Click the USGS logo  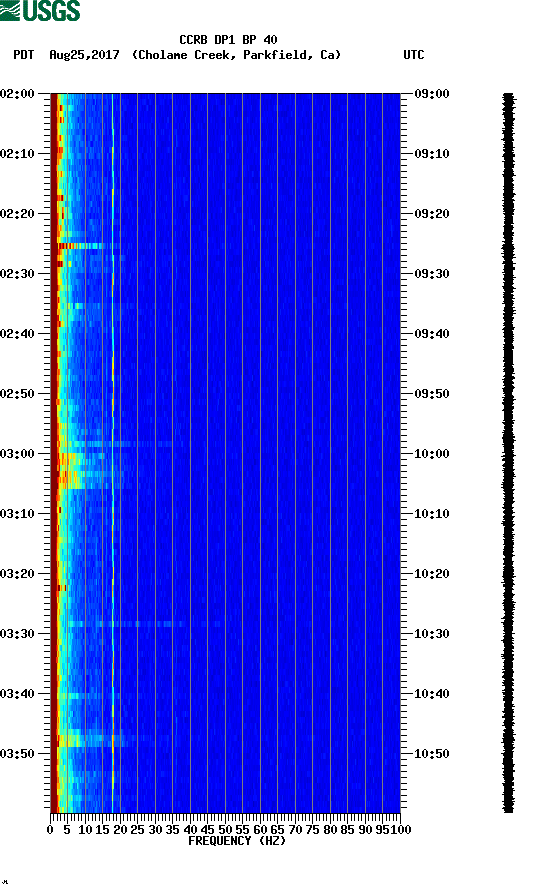click(40, 10)
